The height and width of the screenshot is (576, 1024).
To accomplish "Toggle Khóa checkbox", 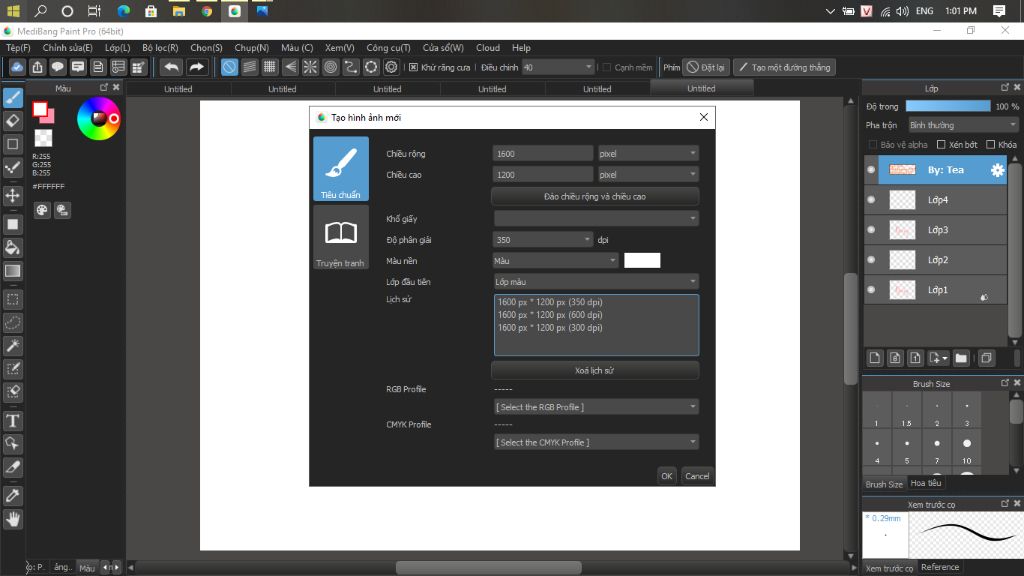I will tap(991, 144).
